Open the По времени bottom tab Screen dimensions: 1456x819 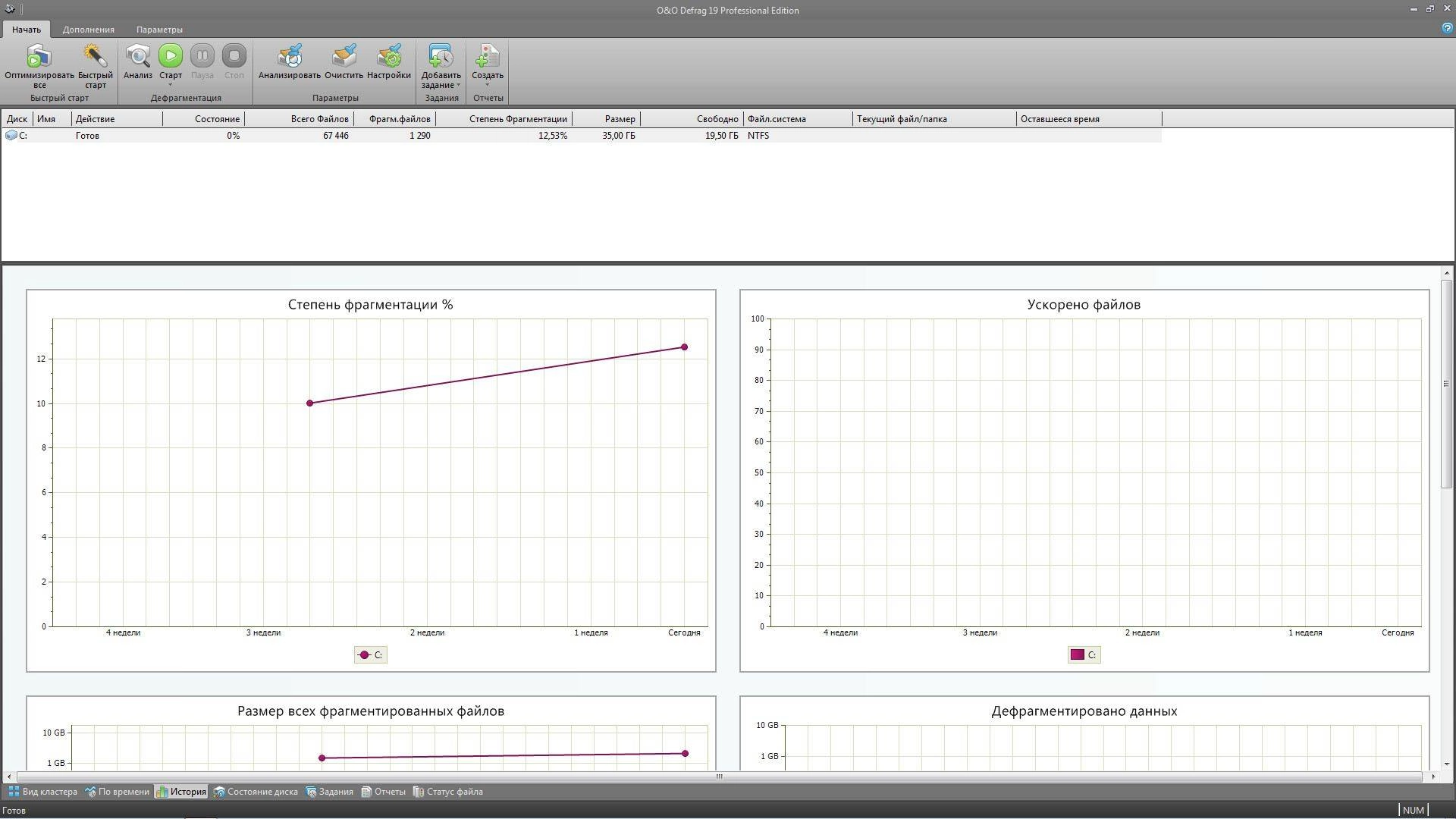pyautogui.click(x=117, y=792)
